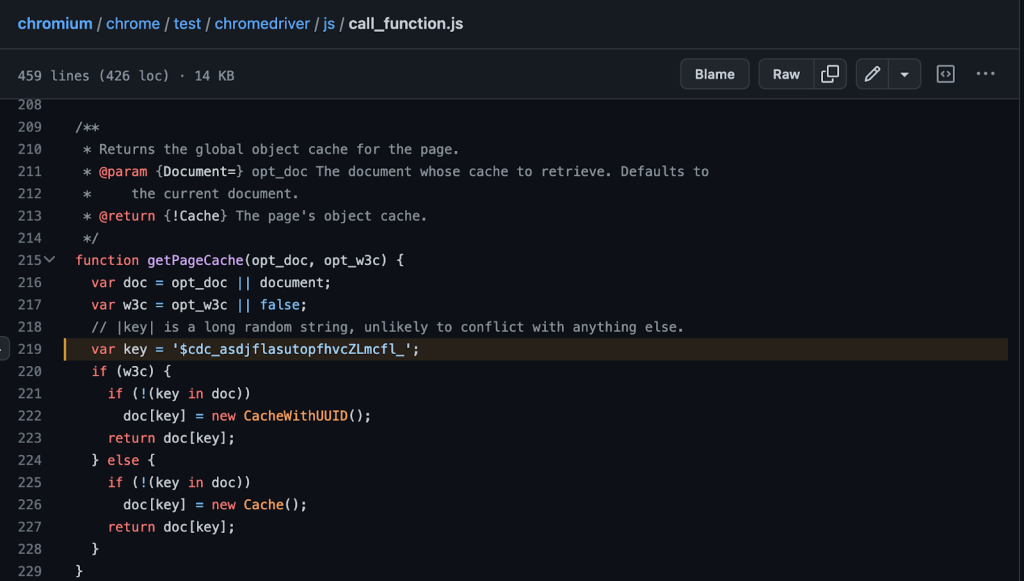Click the Blame button
The image size is (1024, 581).
coord(714,73)
